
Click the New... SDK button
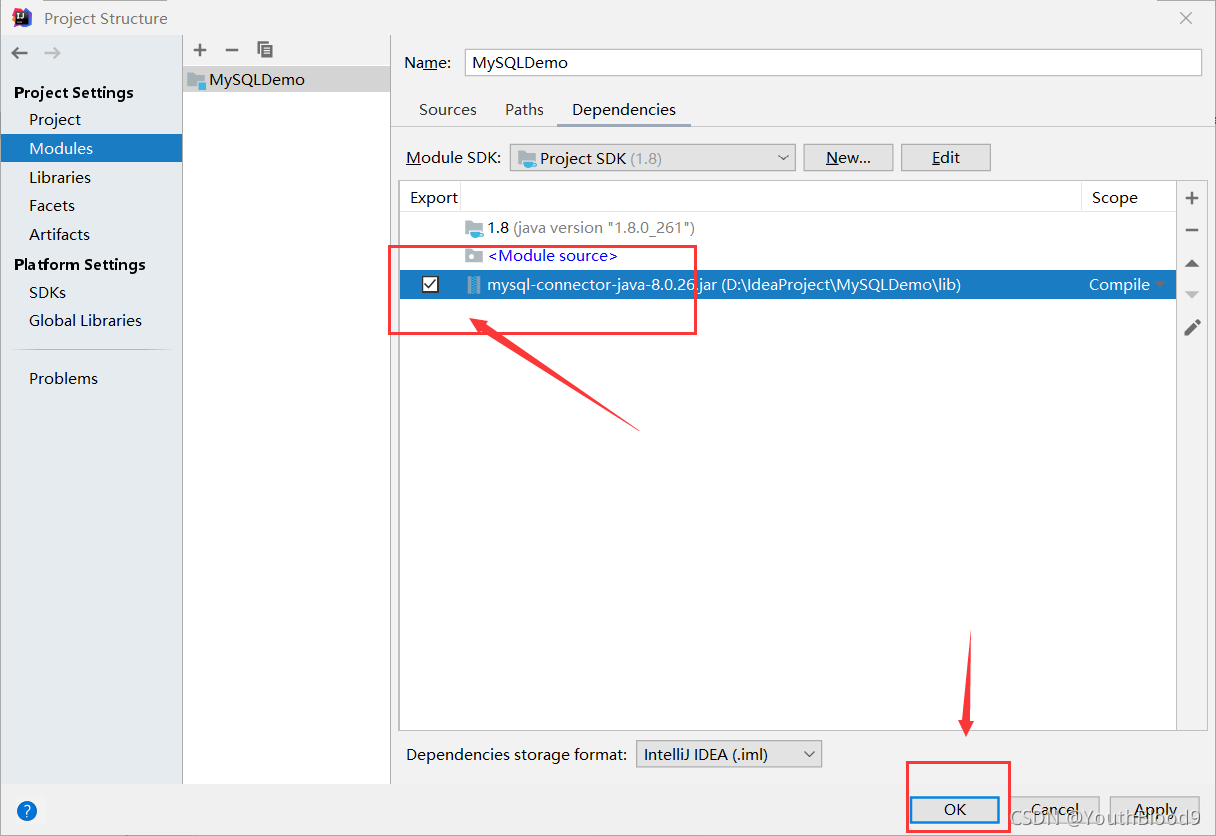coord(848,157)
